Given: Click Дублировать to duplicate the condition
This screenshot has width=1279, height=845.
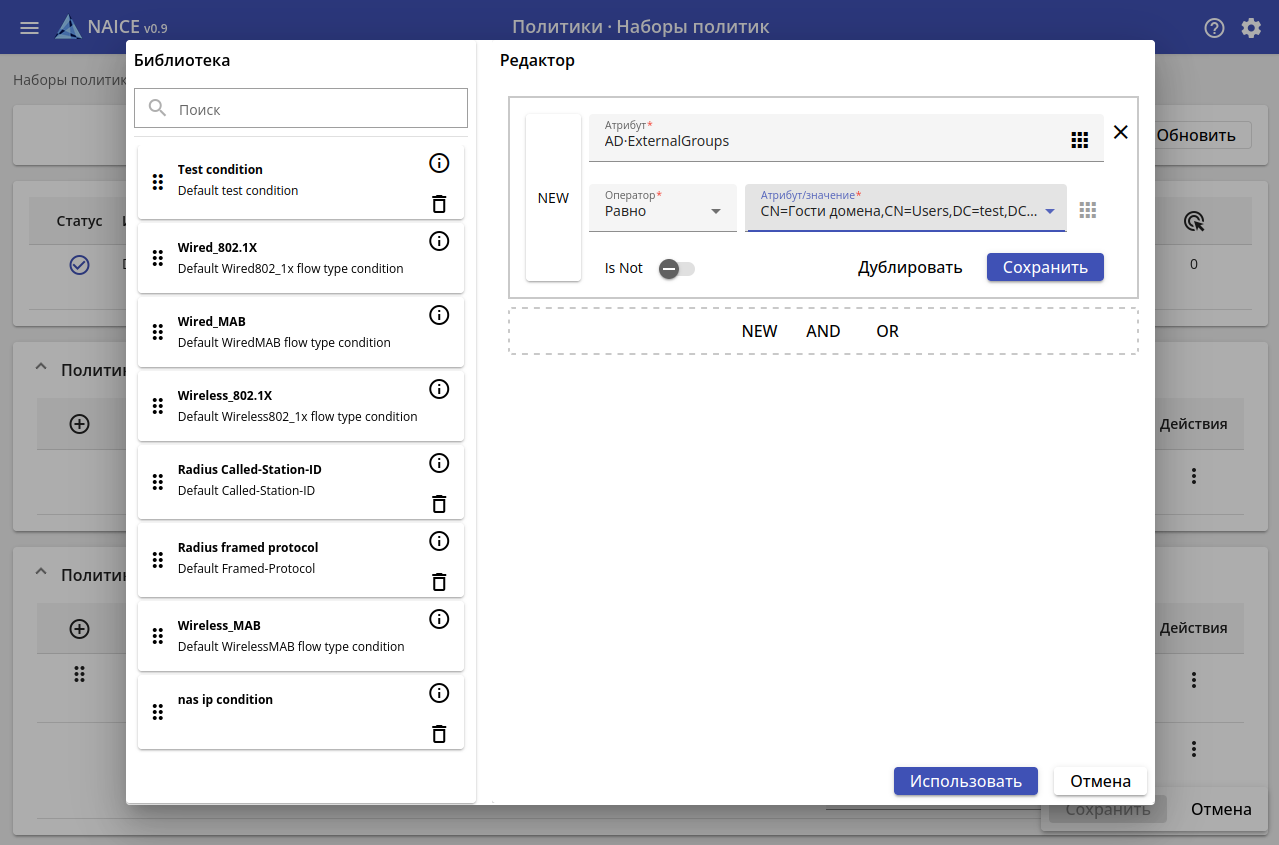Looking at the screenshot, I should coord(910,267).
